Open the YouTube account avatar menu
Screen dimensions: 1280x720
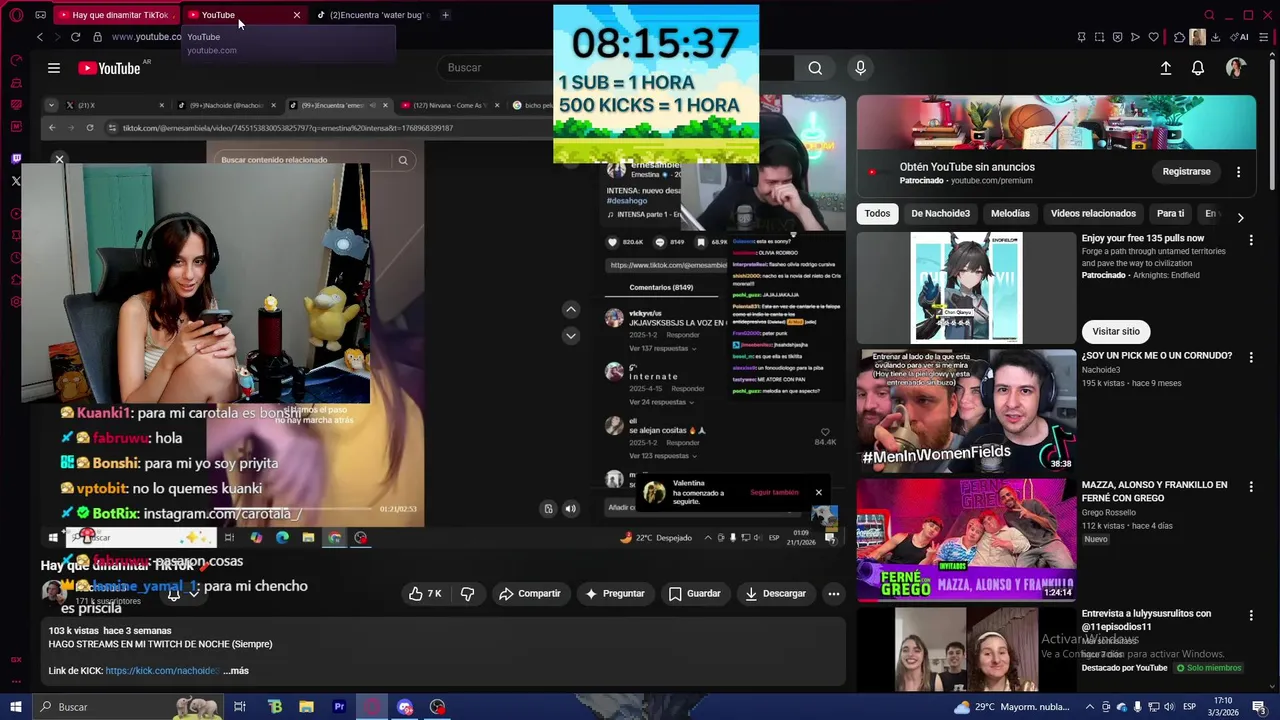[x=1236, y=68]
